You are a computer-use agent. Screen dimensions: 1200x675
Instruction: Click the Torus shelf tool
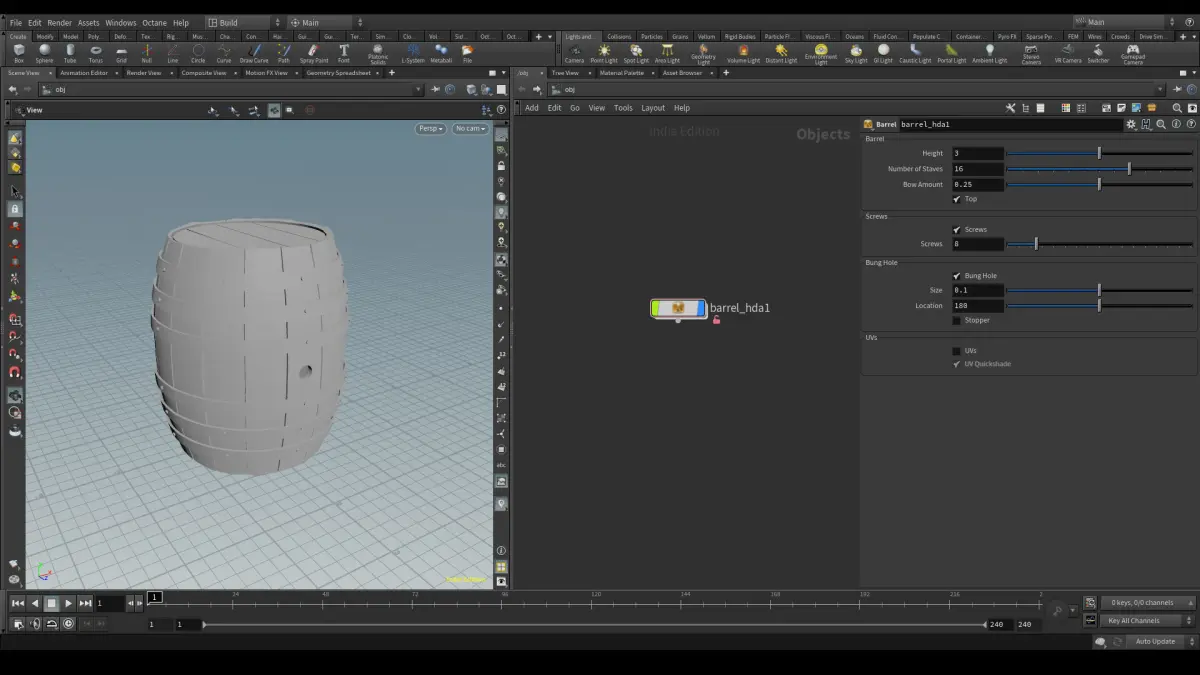tap(96, 52)
